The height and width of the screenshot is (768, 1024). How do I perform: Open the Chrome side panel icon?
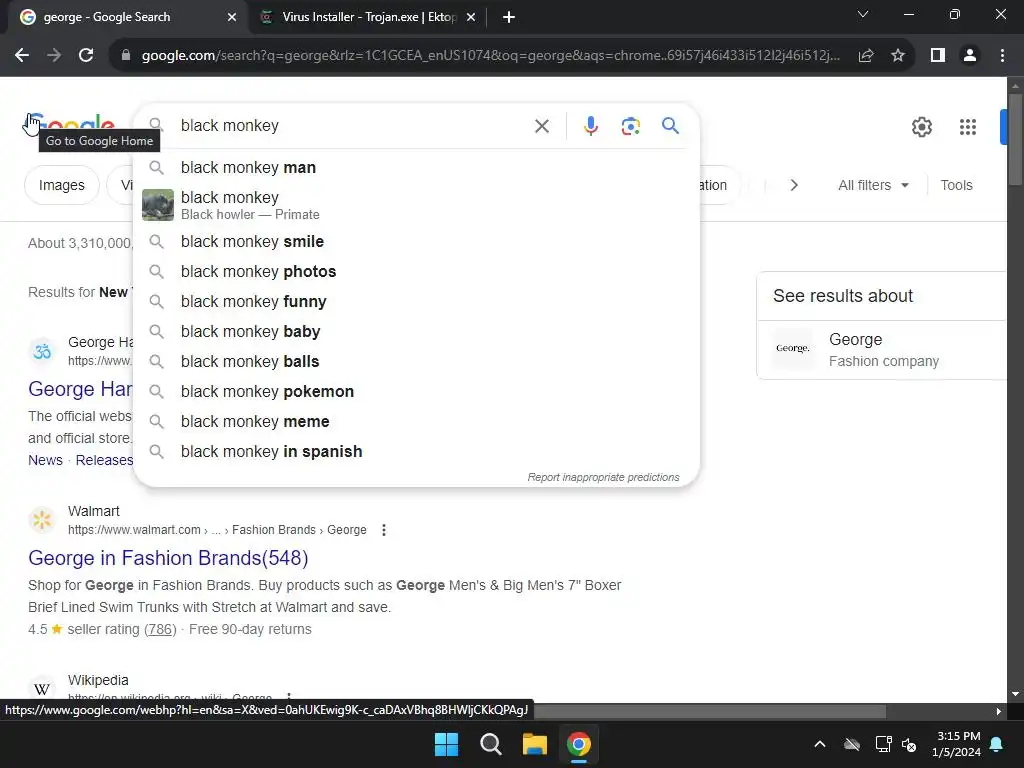[x=938, y=56]
